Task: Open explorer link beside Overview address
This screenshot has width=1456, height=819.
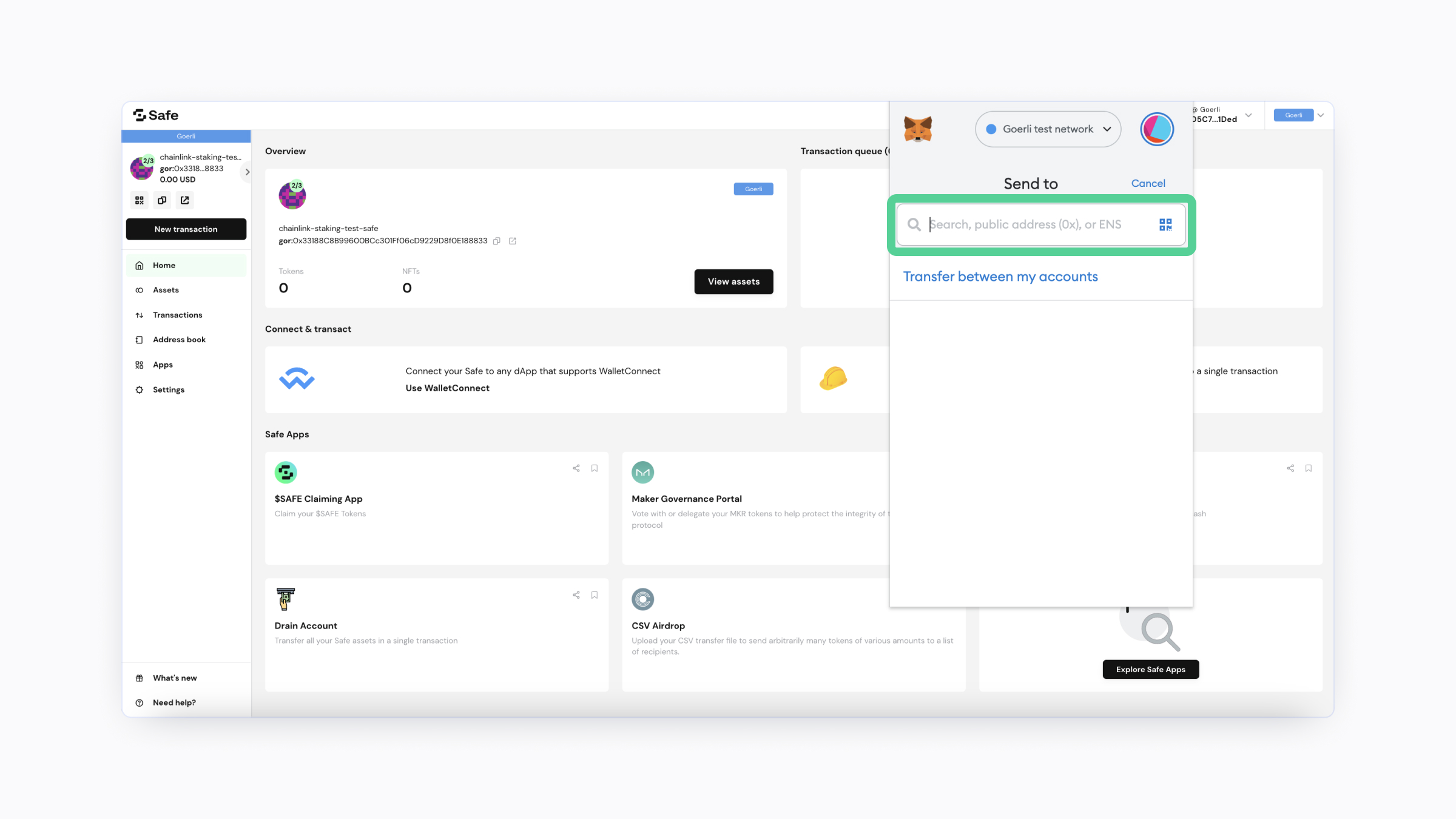Action: coord(513,241)
